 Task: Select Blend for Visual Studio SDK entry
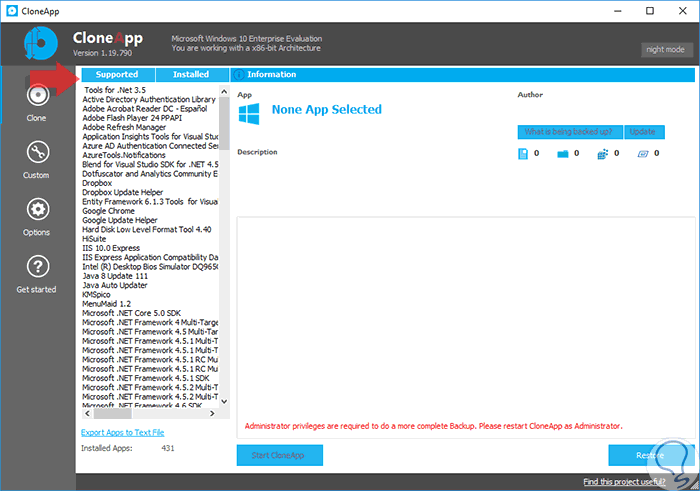pyautogui.click(x=150, y=165)
